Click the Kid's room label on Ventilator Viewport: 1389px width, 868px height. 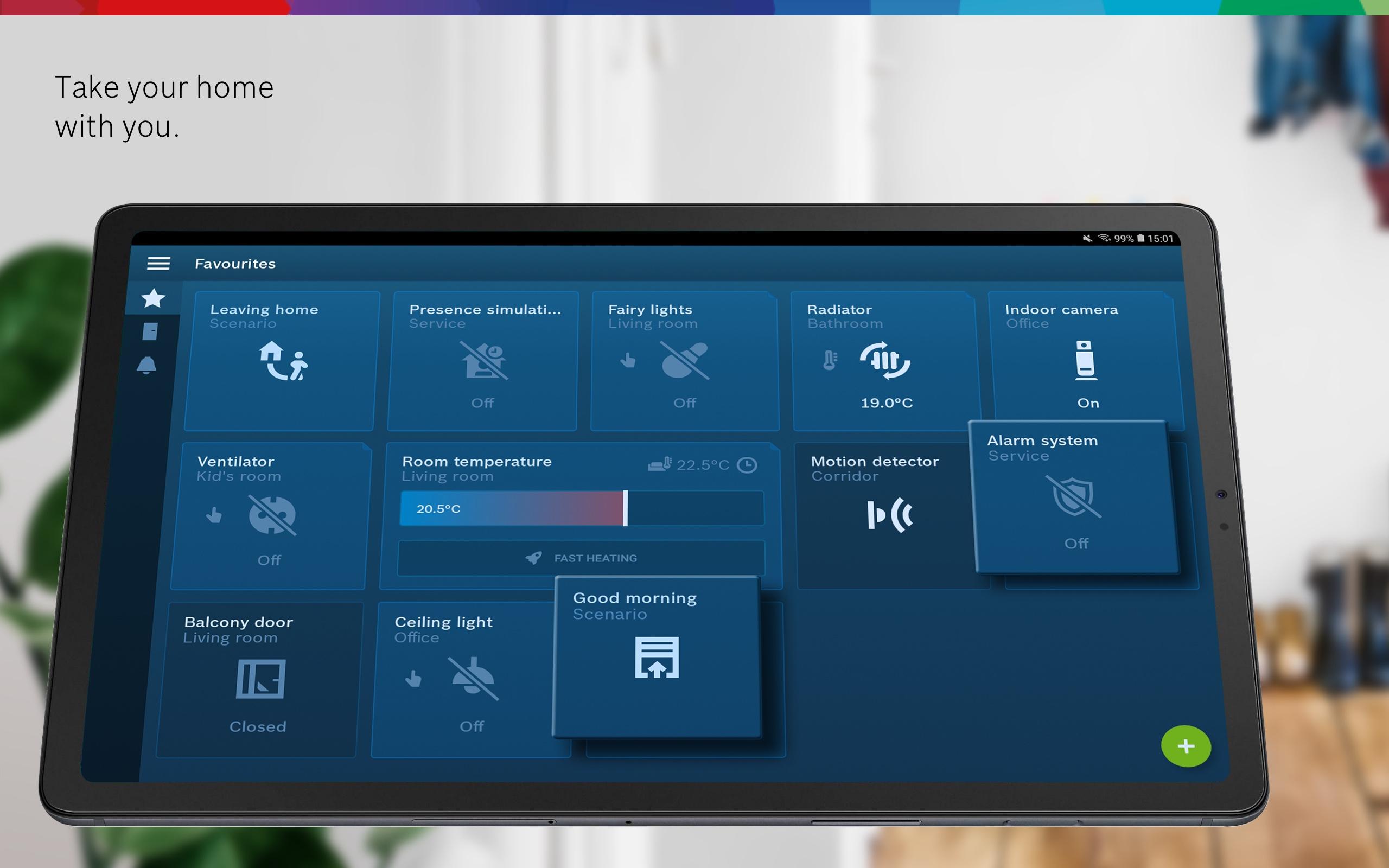coord(239,476)
